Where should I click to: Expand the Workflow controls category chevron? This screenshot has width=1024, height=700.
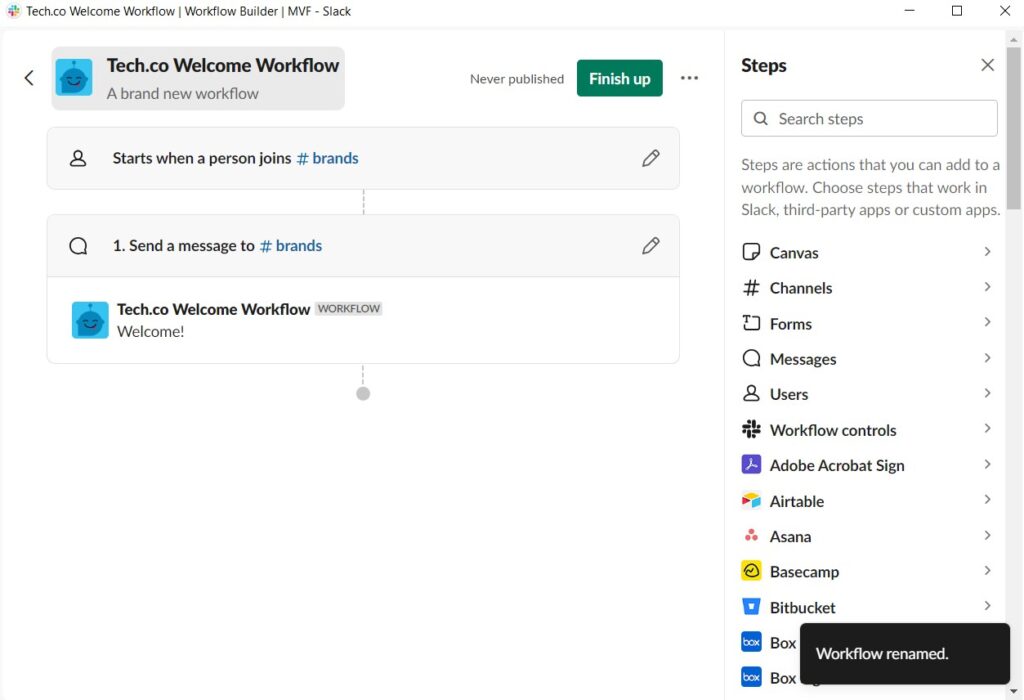coord(988,429)
